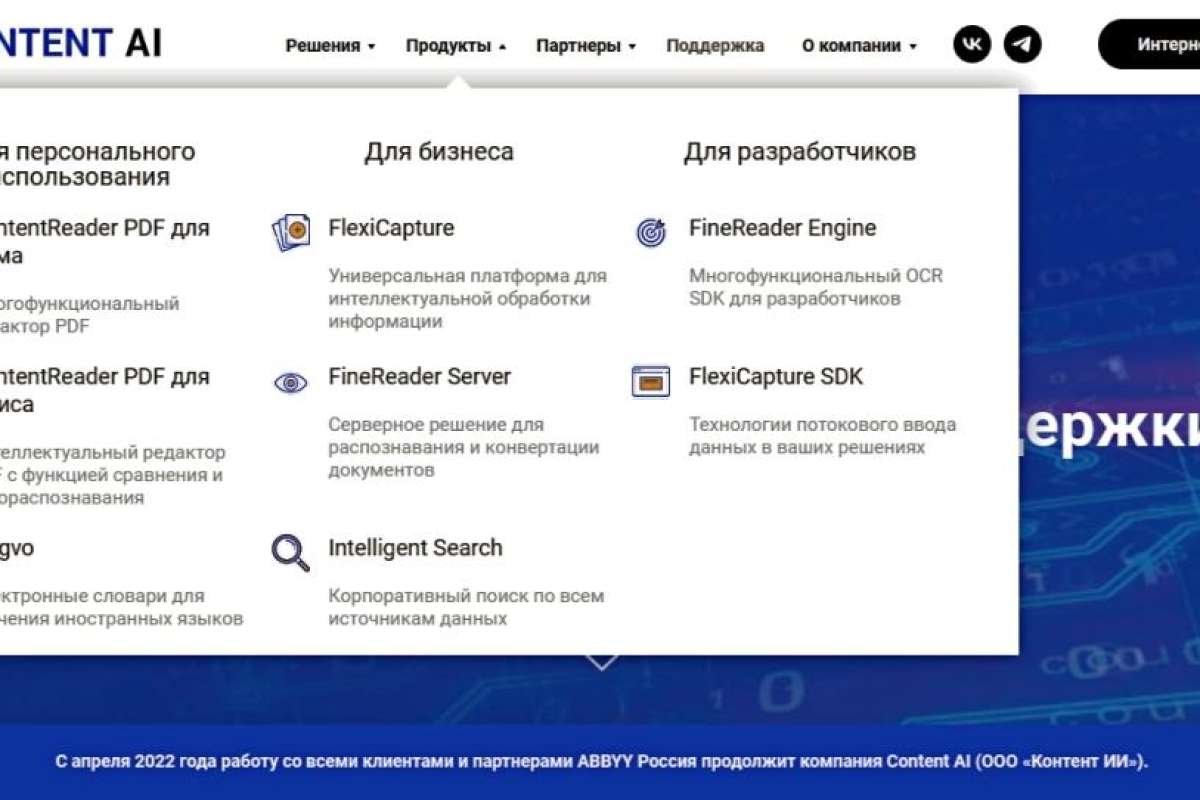Open ContentReader PDF для дома link
This screenshot has width=1200, height=800.
coord(105,241)
